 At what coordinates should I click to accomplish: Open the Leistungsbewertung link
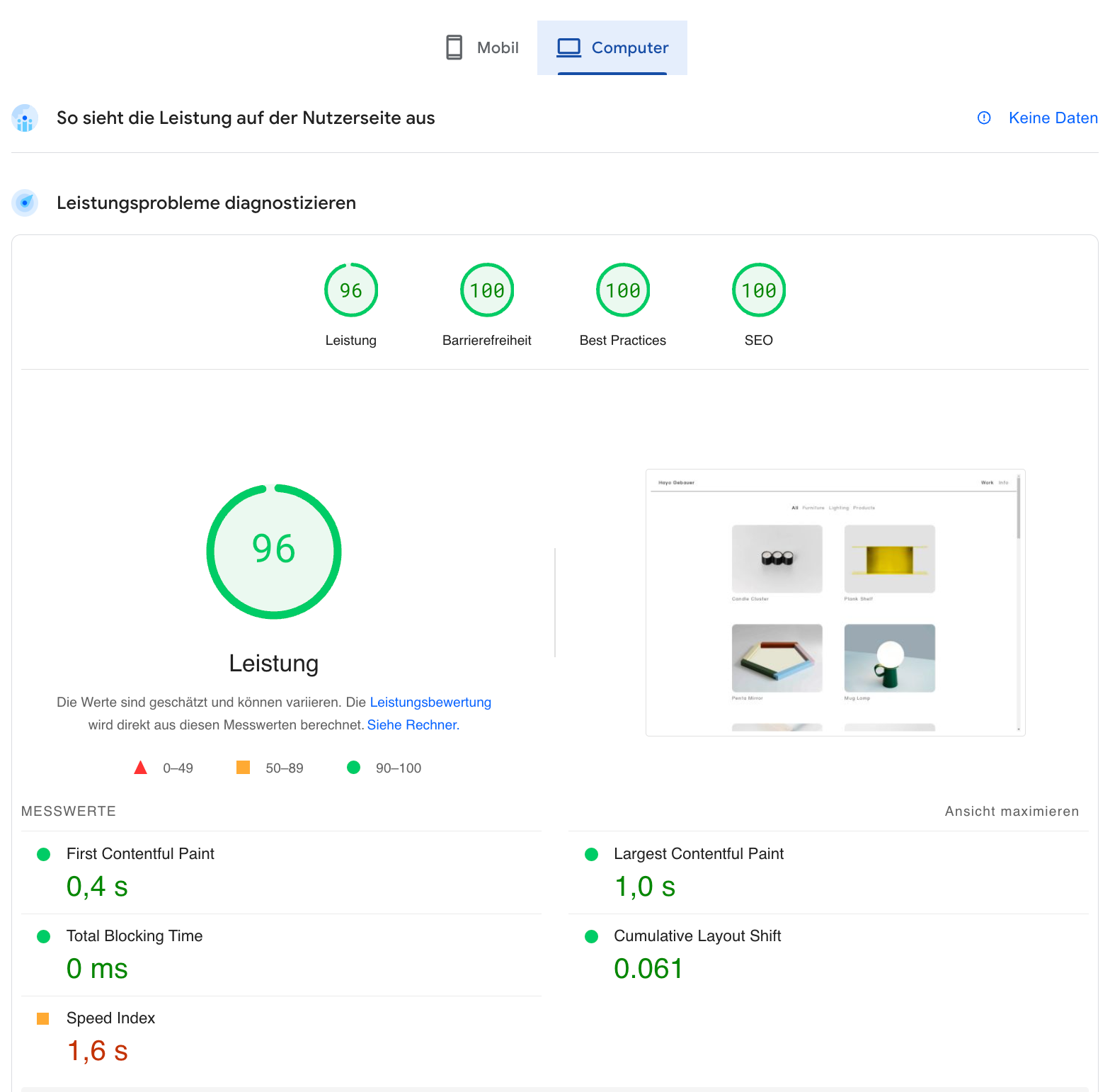click(x=430, y=702)
